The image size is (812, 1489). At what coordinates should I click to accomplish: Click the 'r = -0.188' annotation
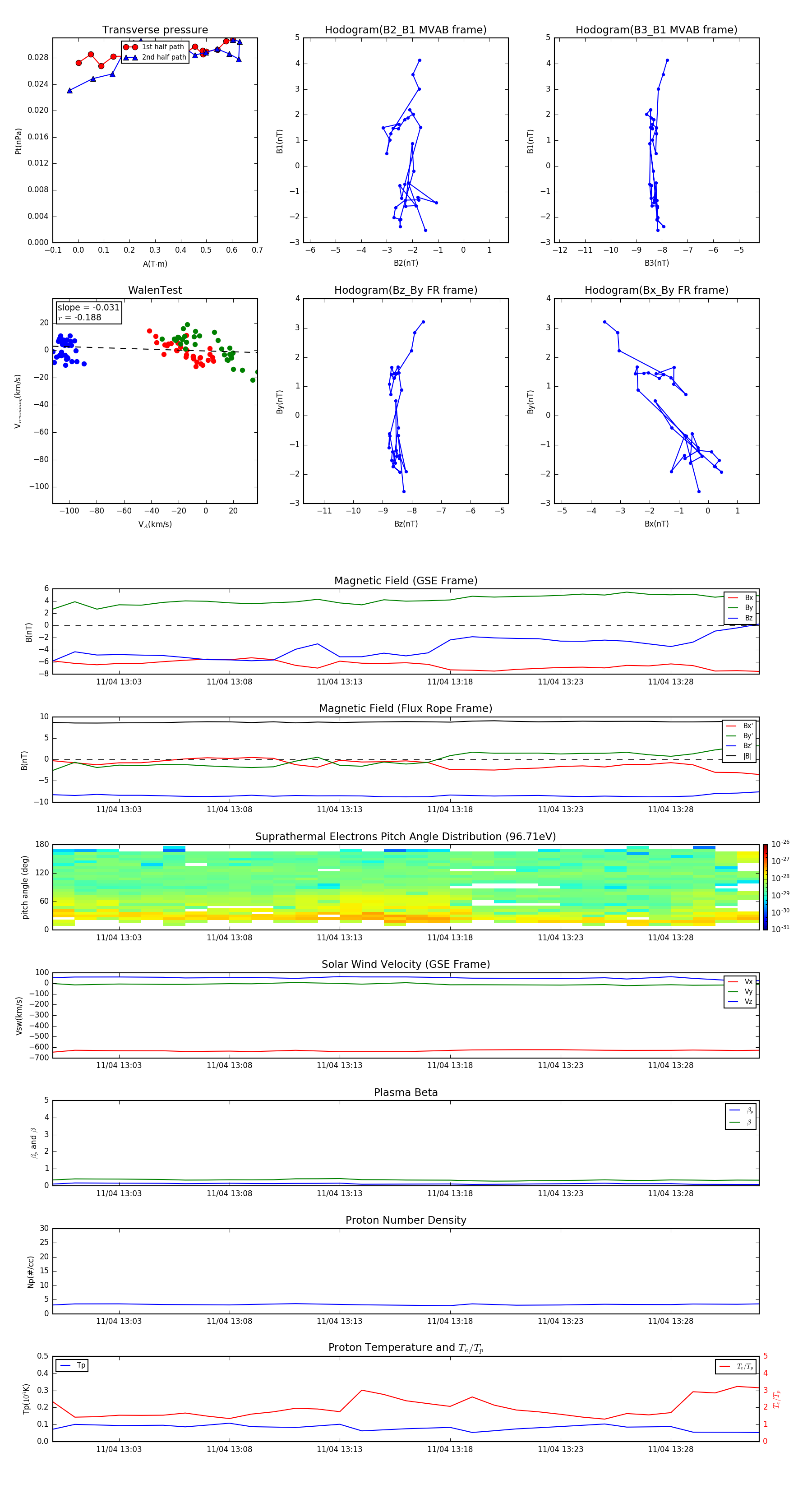tap(80, 317)
